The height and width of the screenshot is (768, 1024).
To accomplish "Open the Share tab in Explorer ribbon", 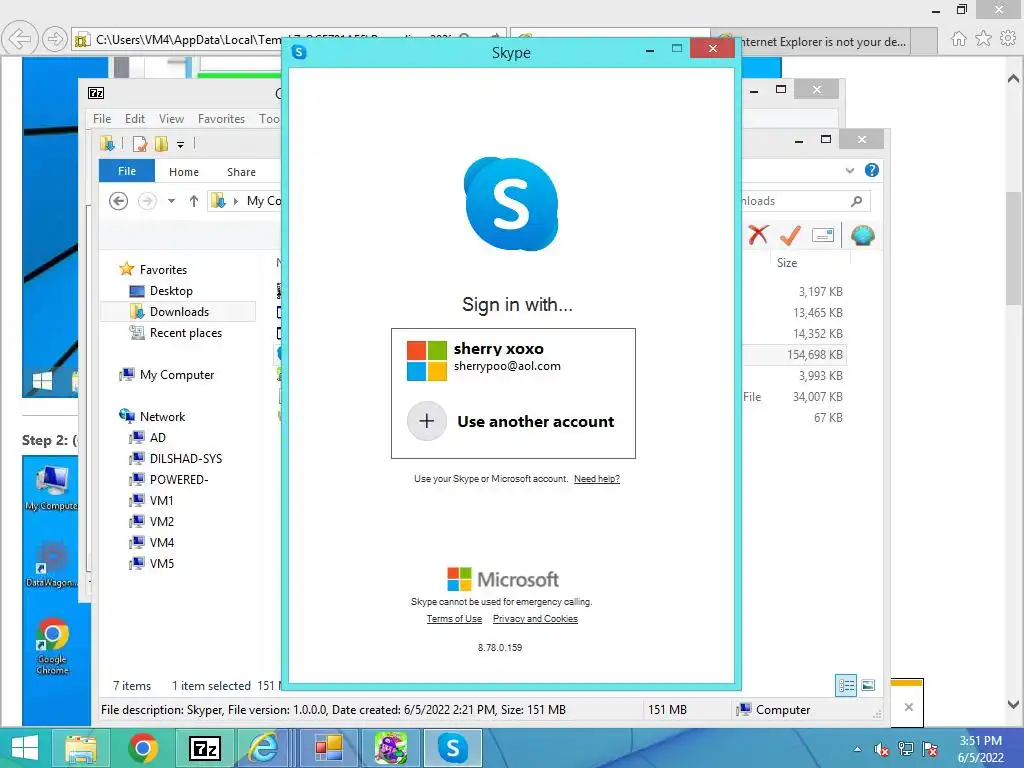I will tap(241, 172).
